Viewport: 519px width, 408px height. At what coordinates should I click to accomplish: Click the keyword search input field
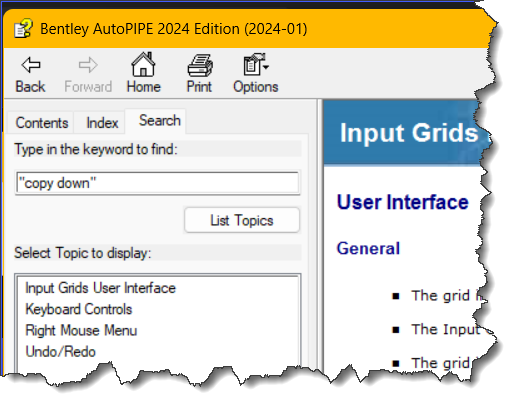[x=157, y=183]
